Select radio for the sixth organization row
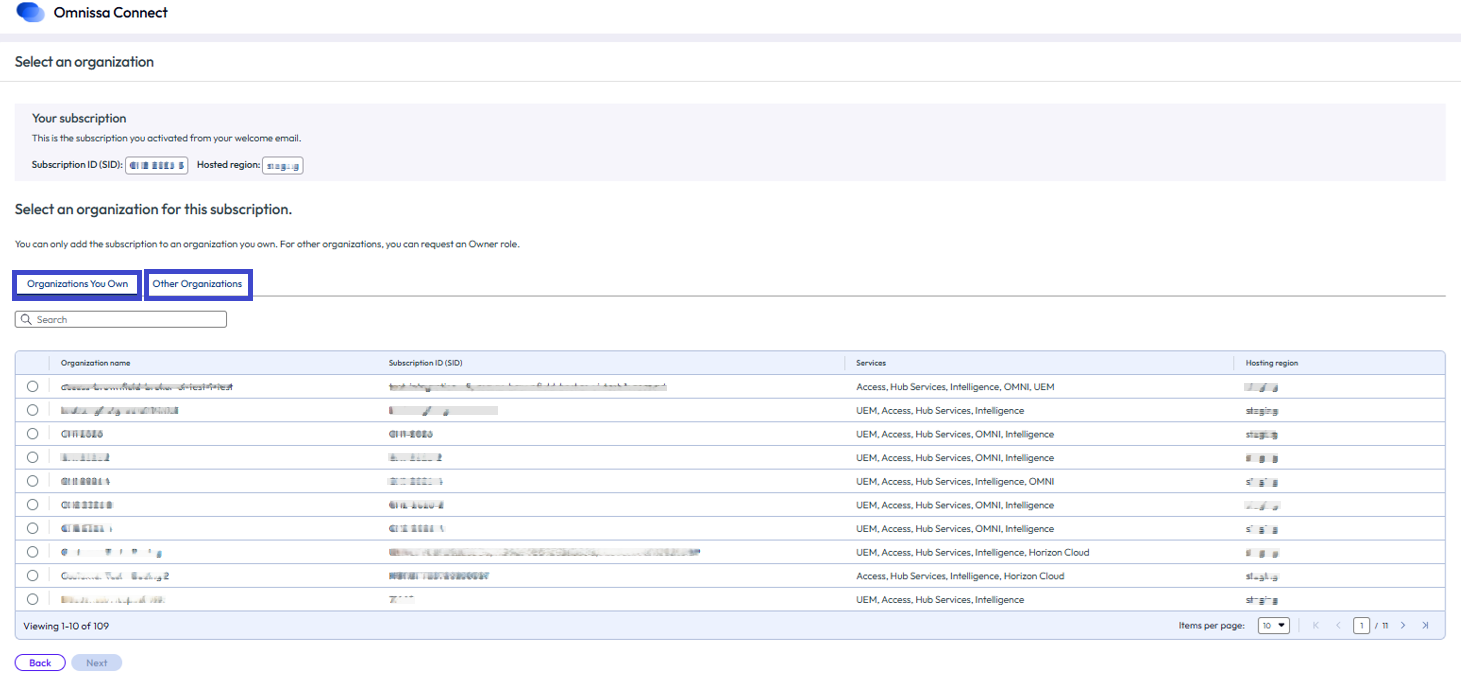 click(x=33, y=505)
